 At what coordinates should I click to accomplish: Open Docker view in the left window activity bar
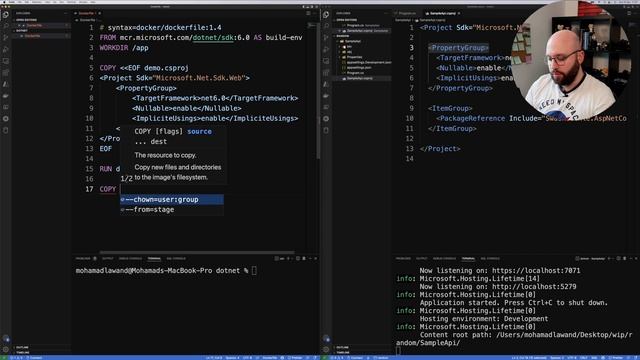click(6, 96)
